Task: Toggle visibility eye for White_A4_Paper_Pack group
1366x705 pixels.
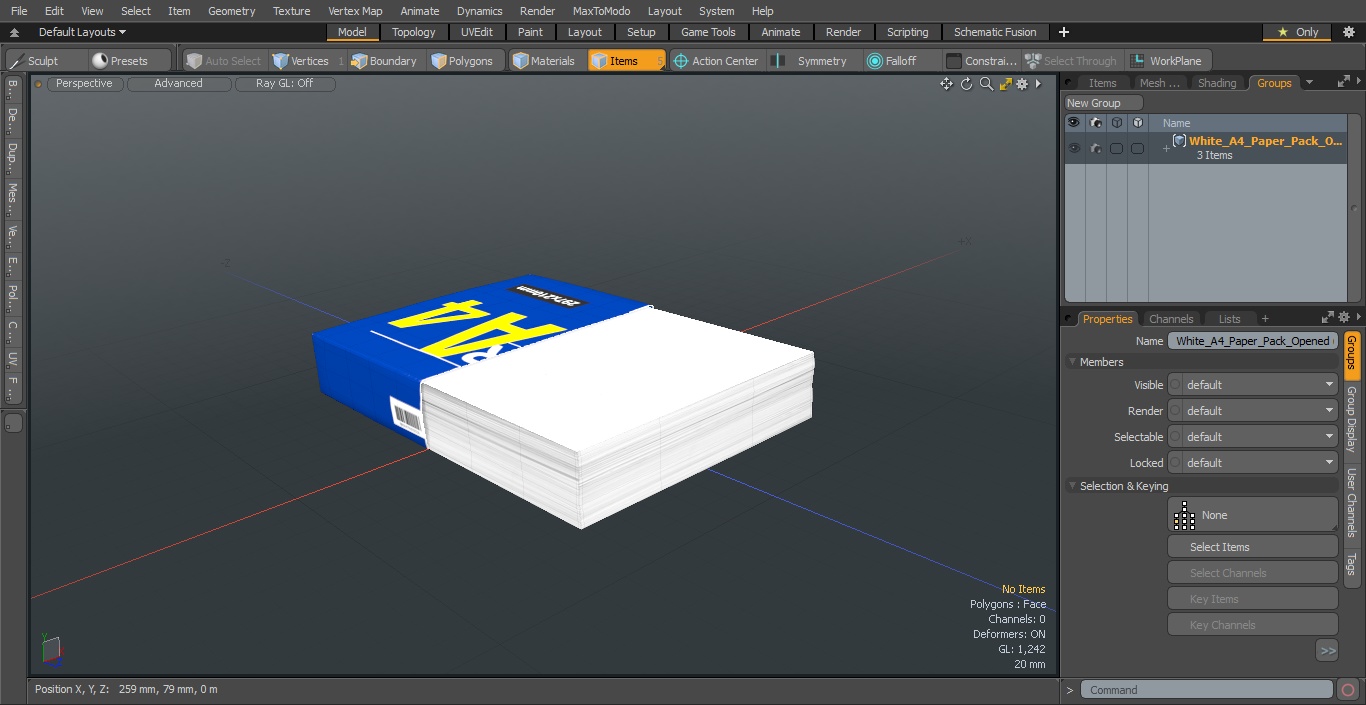Action: [1074, 148]
